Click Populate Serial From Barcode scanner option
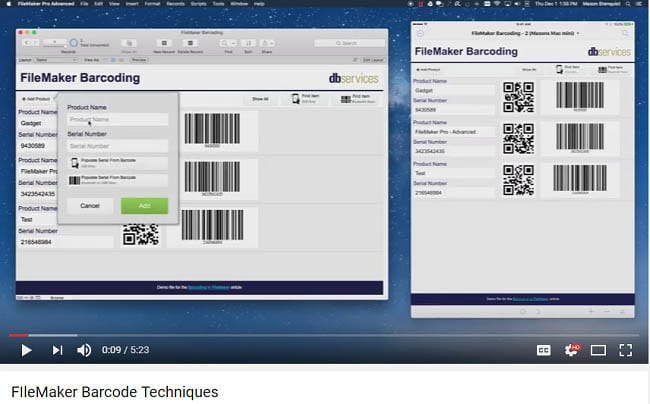Viewport: 650px width, 404px height. click(x=118, y=180)
